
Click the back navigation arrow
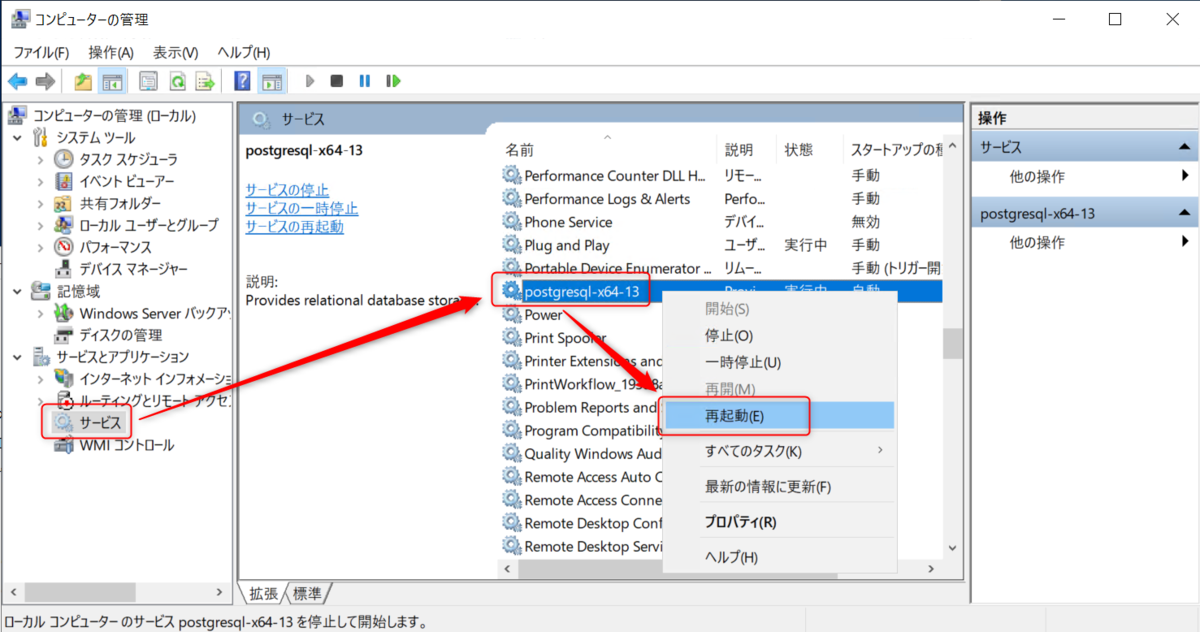tap(16, 80)
